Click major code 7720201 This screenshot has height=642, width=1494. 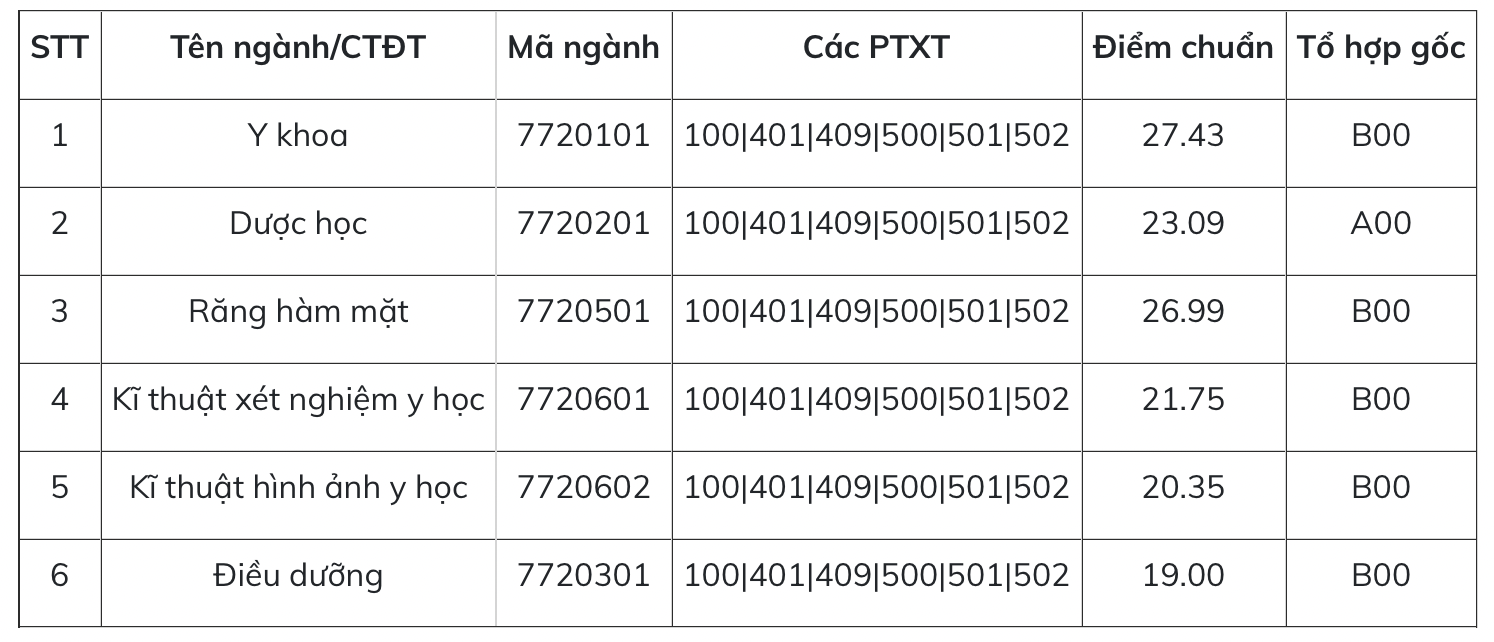coord(584,223)
